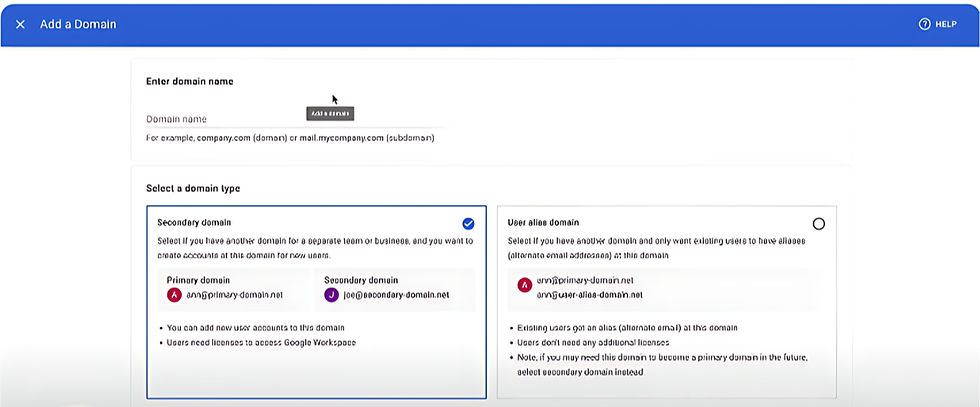Click red A avatar under Primary domain label

[173, 294]
